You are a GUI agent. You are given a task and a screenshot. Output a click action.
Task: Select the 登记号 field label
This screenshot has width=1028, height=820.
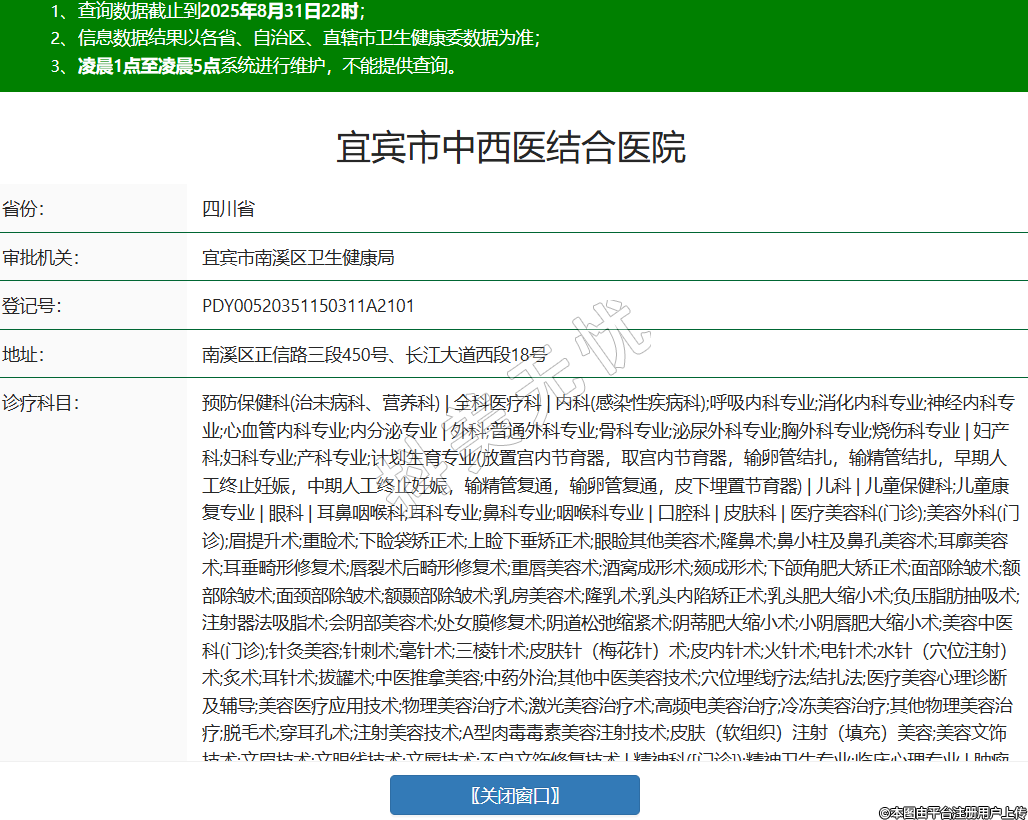tap(32, 306)
